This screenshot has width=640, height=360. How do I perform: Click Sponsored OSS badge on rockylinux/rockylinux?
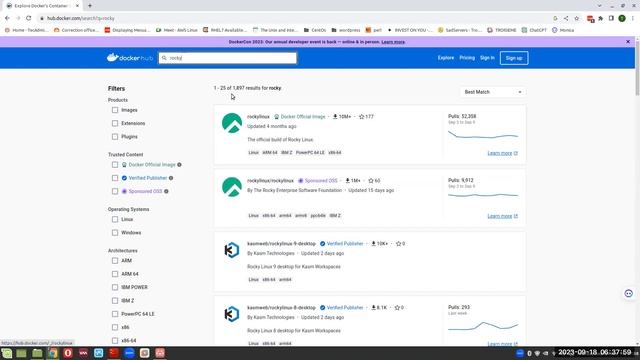click(x=318, y=180)
